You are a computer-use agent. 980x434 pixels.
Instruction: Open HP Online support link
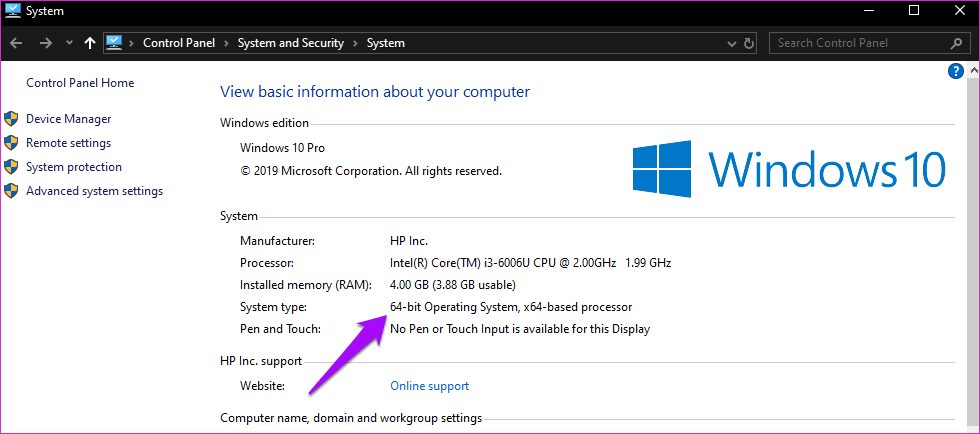(429, 386)
